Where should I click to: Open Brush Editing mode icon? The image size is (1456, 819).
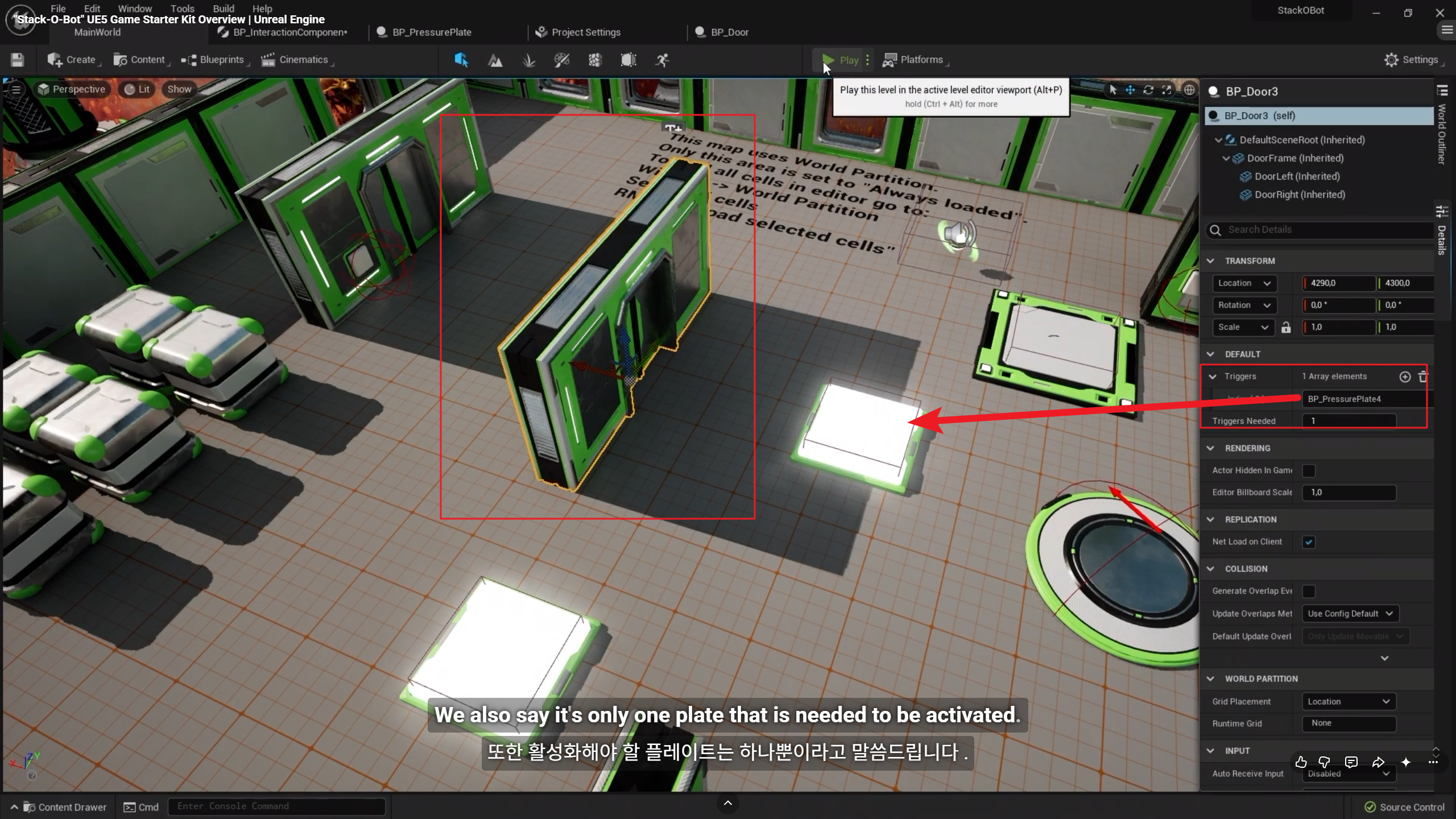tap(628, 60)
